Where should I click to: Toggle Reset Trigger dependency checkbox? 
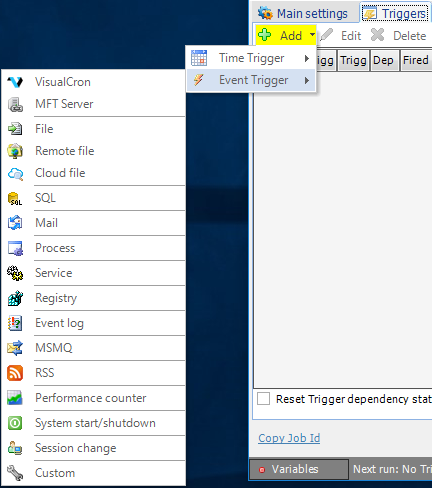point(263,398)
